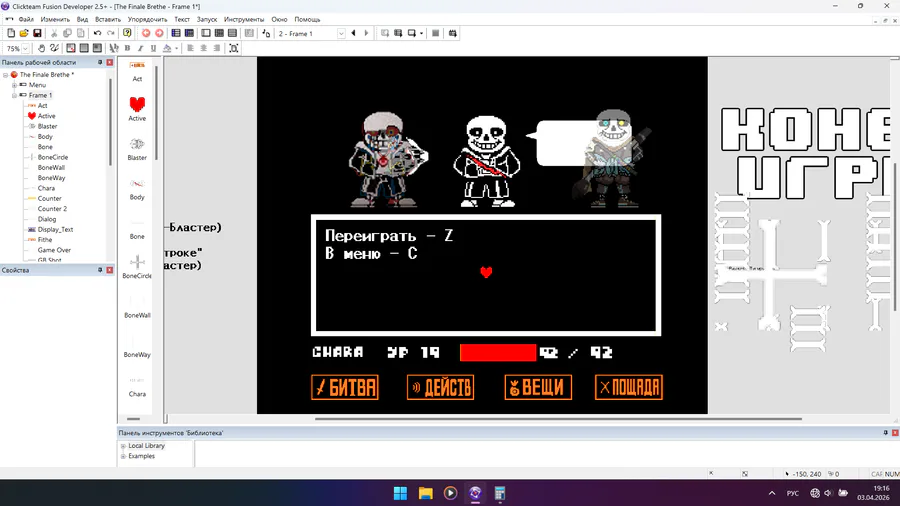Open the Изменить menu

[55, 20]
